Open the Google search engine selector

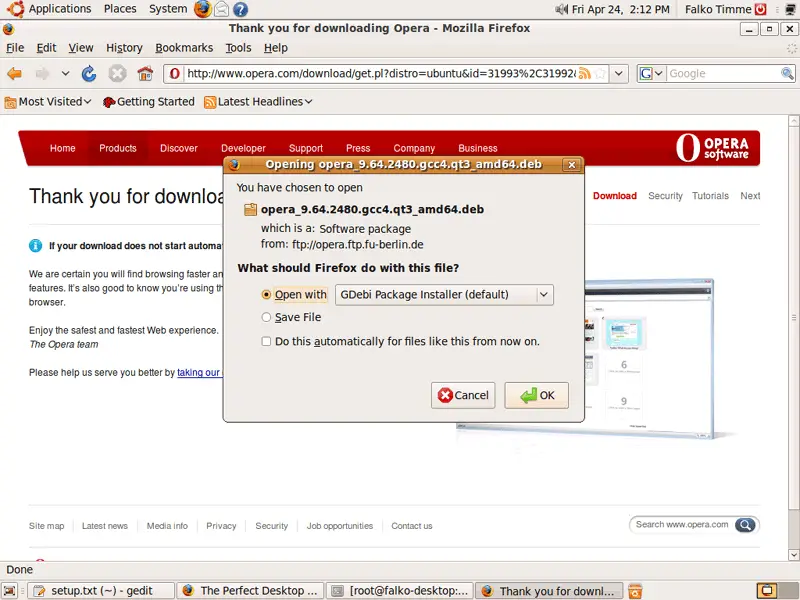pos(651,74)
